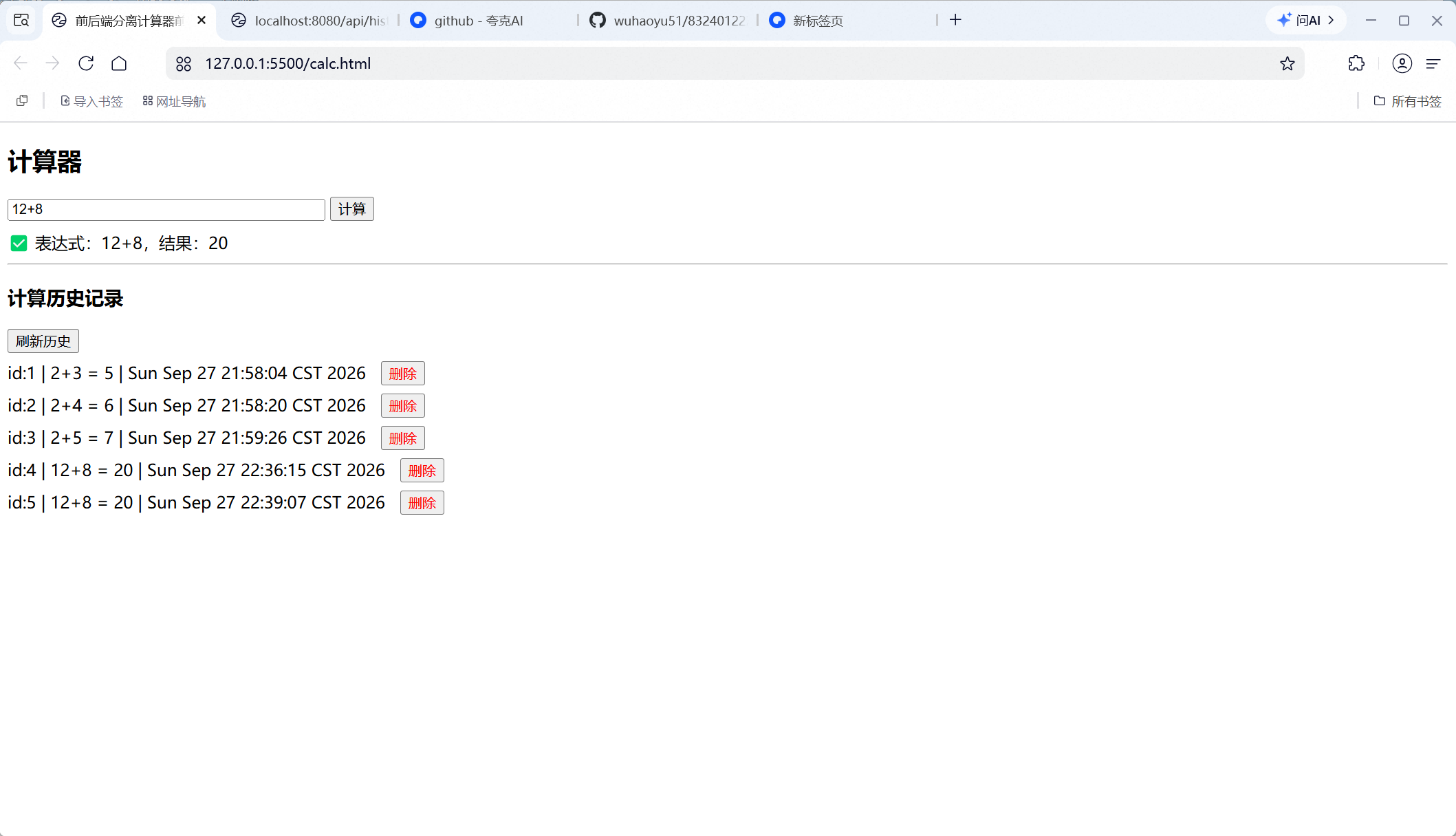The width and height of the screenshot is (1456, 836).
Task: Switch to the localhost:8080/api/hist tab
Action: (309, 21)
